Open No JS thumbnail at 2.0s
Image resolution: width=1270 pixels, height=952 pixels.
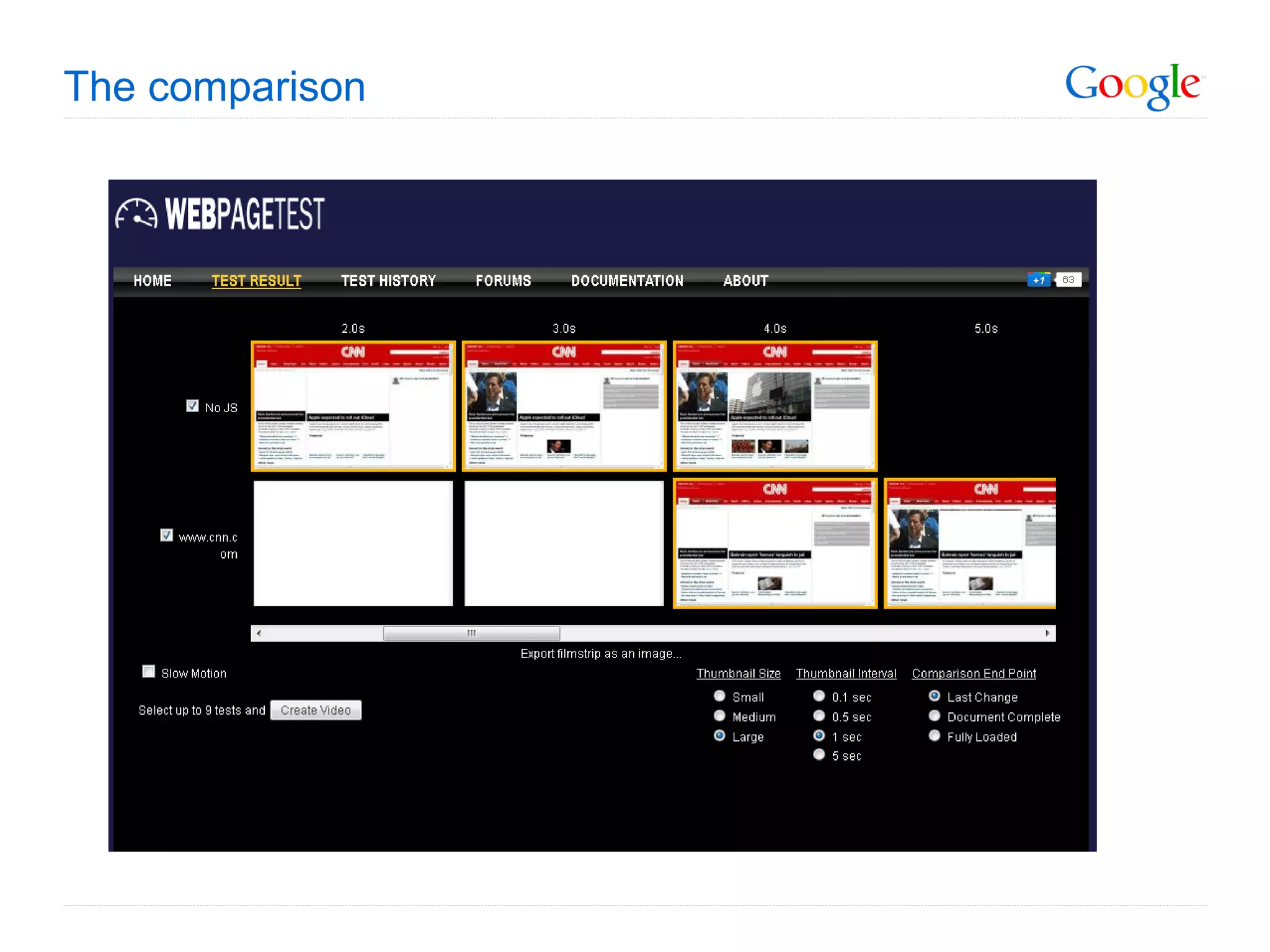tap(353, 406)
